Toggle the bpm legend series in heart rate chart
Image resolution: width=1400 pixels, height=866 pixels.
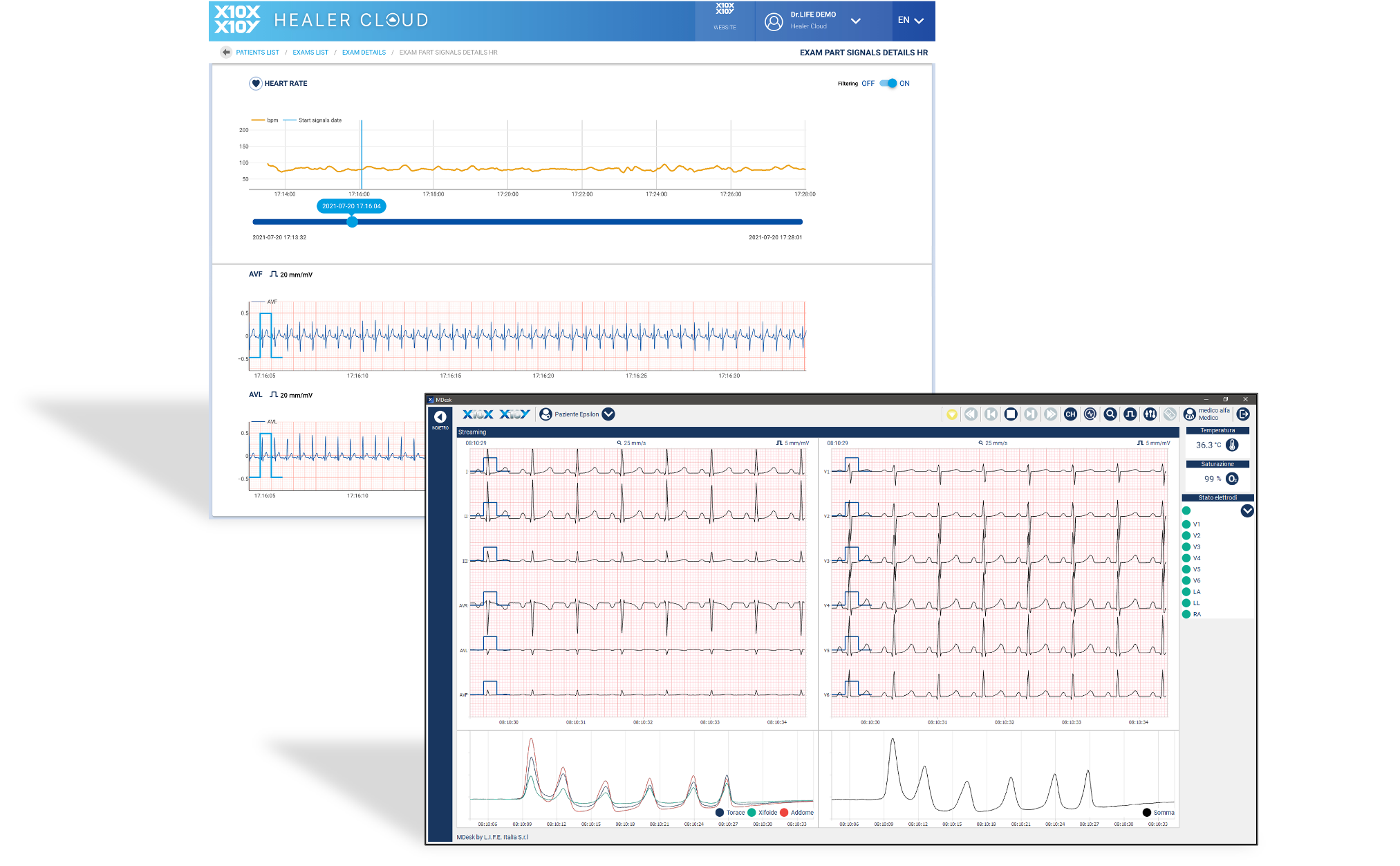(265, 120)
